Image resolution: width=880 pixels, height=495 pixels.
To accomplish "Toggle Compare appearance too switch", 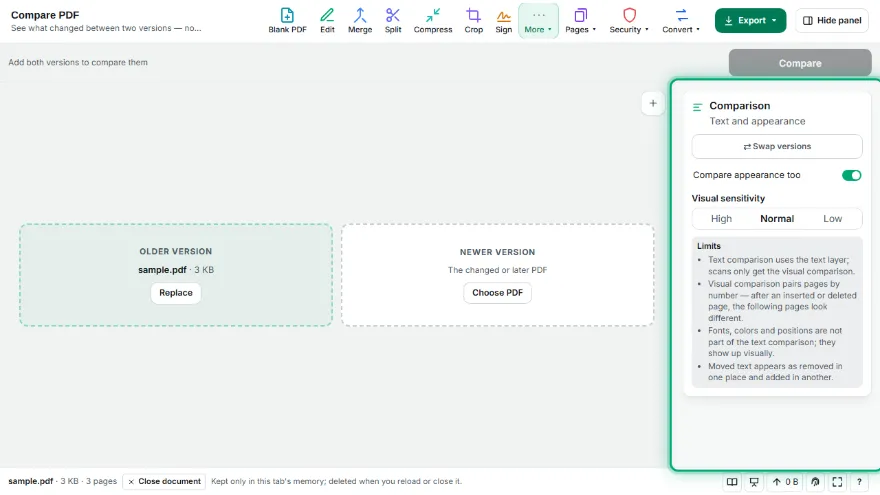I will pos(851,175).
